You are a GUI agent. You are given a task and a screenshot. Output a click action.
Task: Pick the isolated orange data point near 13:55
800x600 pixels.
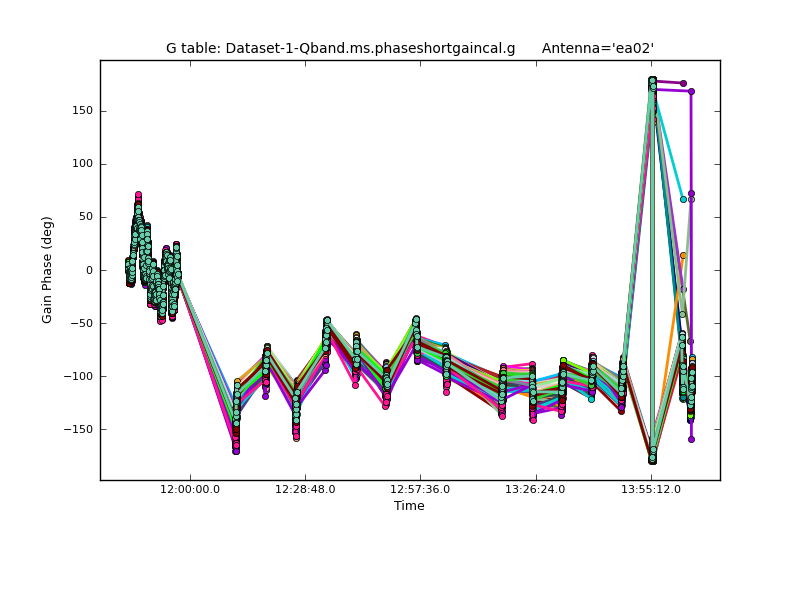point(683,255)
